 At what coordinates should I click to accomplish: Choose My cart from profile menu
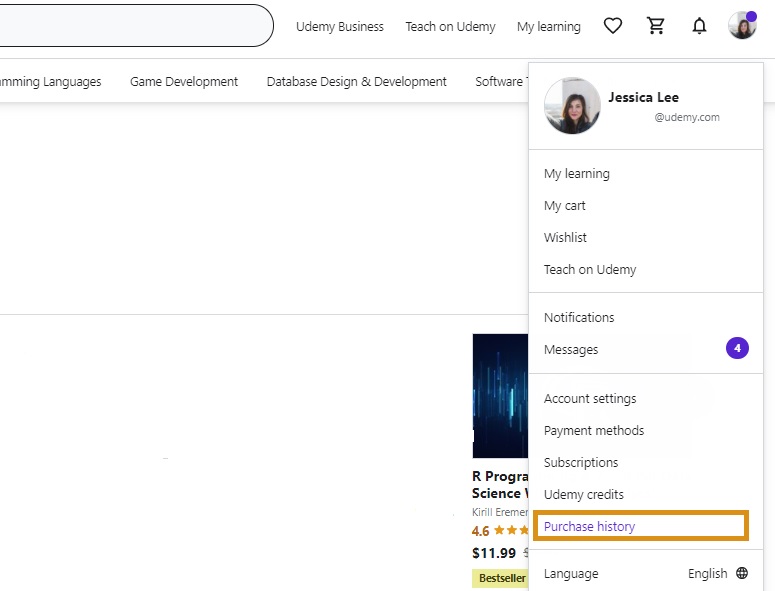point(565,206)
